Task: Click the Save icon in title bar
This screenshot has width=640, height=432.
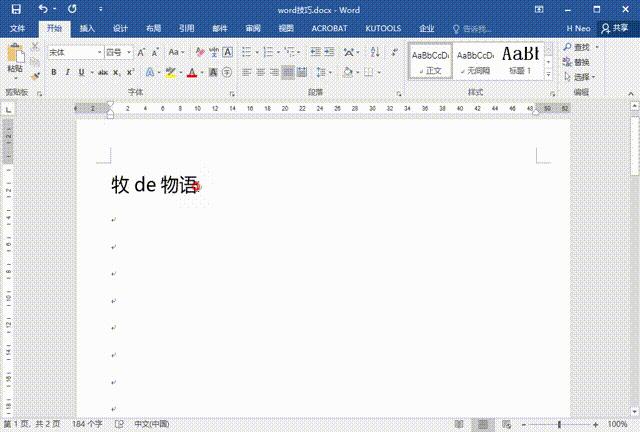Action: click(16, 9)
